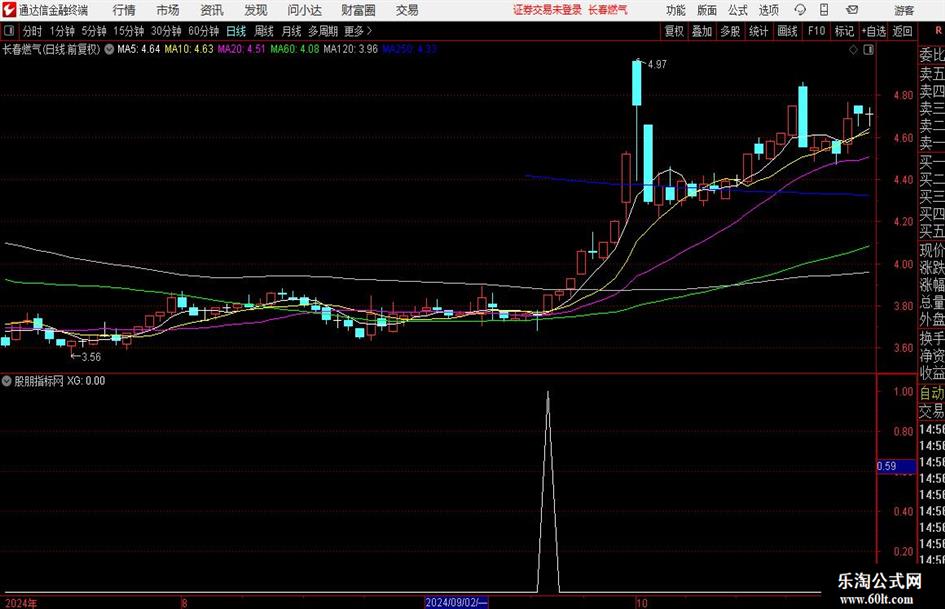The height and width of the screenshot is (609, 945).
Task: Click the 2024/09/02 date marker
Action: click(456, 602)
